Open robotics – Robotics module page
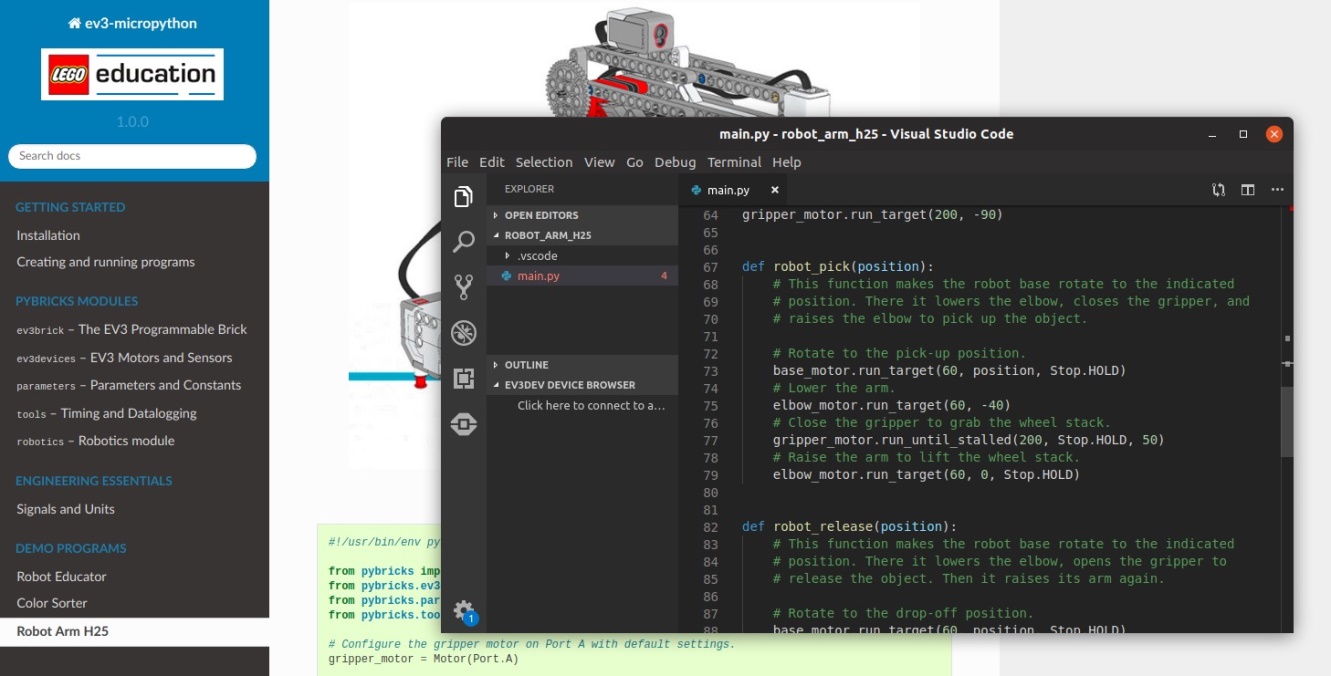This screenshot has width=1331, height=676. (95, 441)
